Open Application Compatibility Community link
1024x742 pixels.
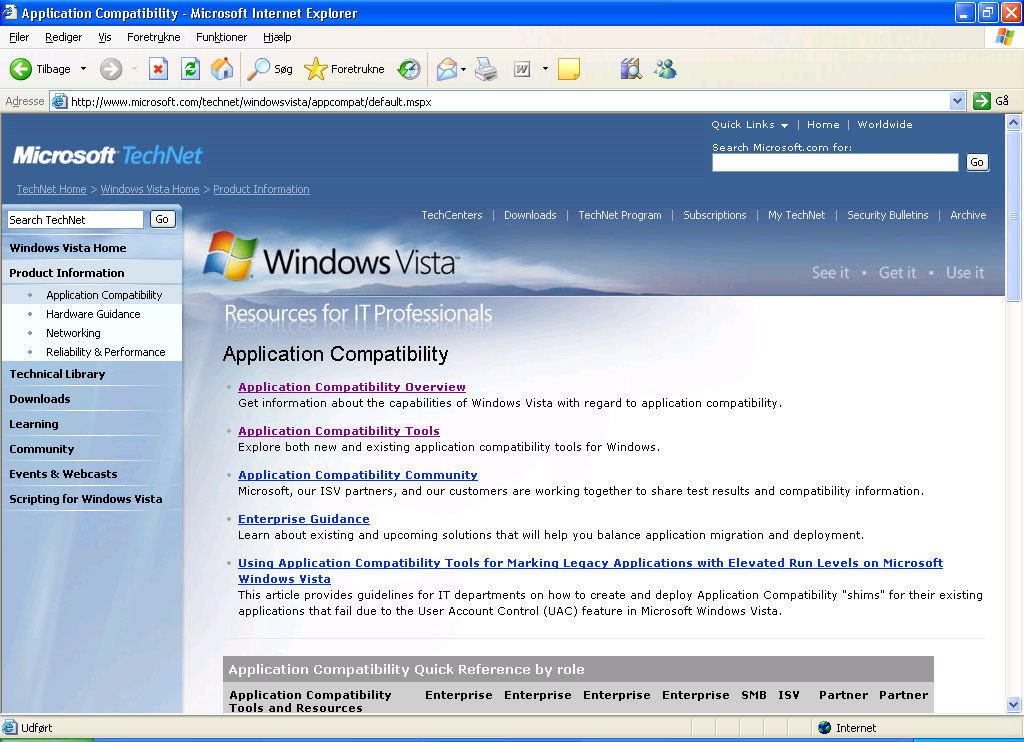tap(357, 475)
